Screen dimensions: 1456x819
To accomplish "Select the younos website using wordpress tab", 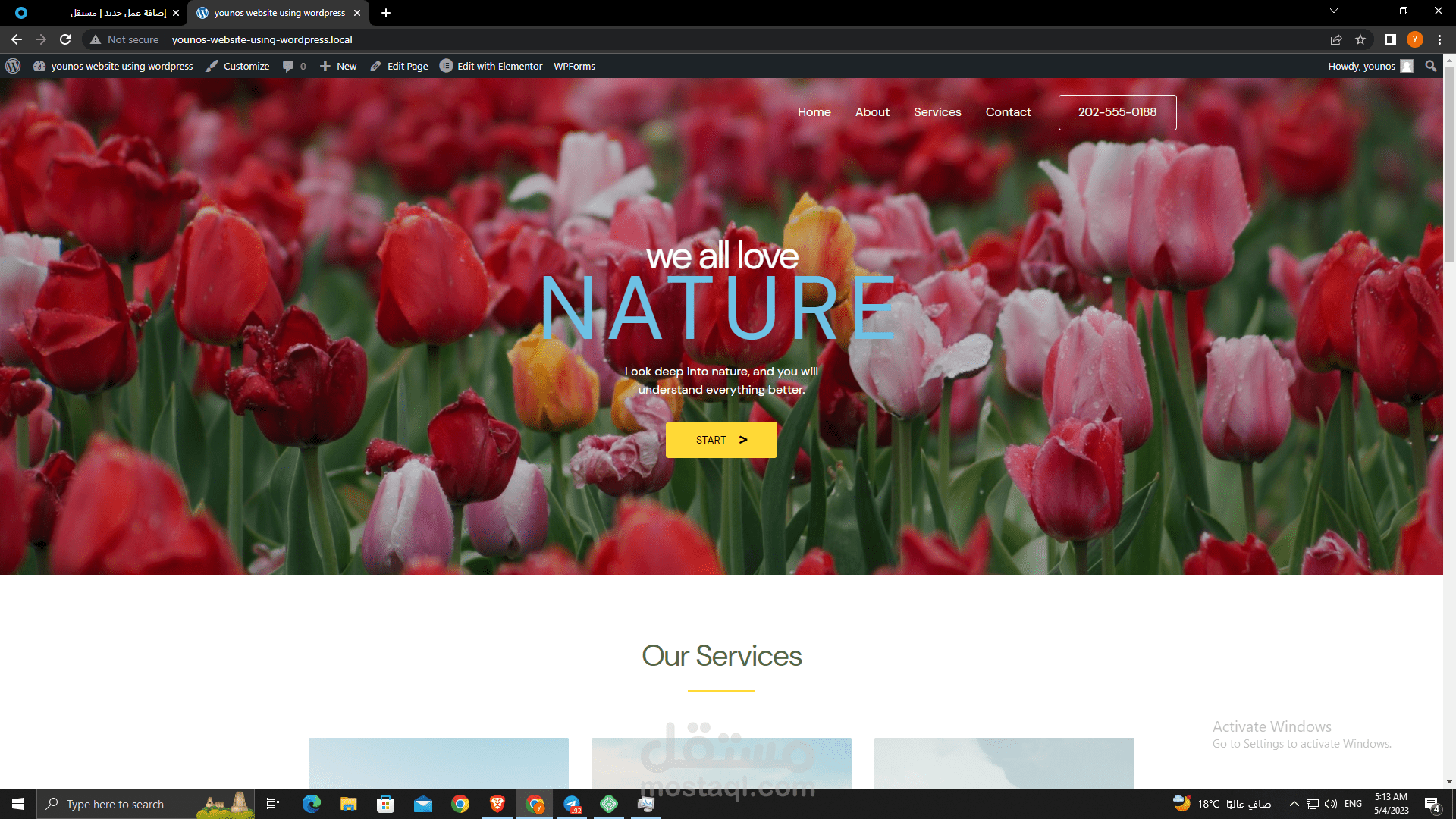I will [279, 13].
